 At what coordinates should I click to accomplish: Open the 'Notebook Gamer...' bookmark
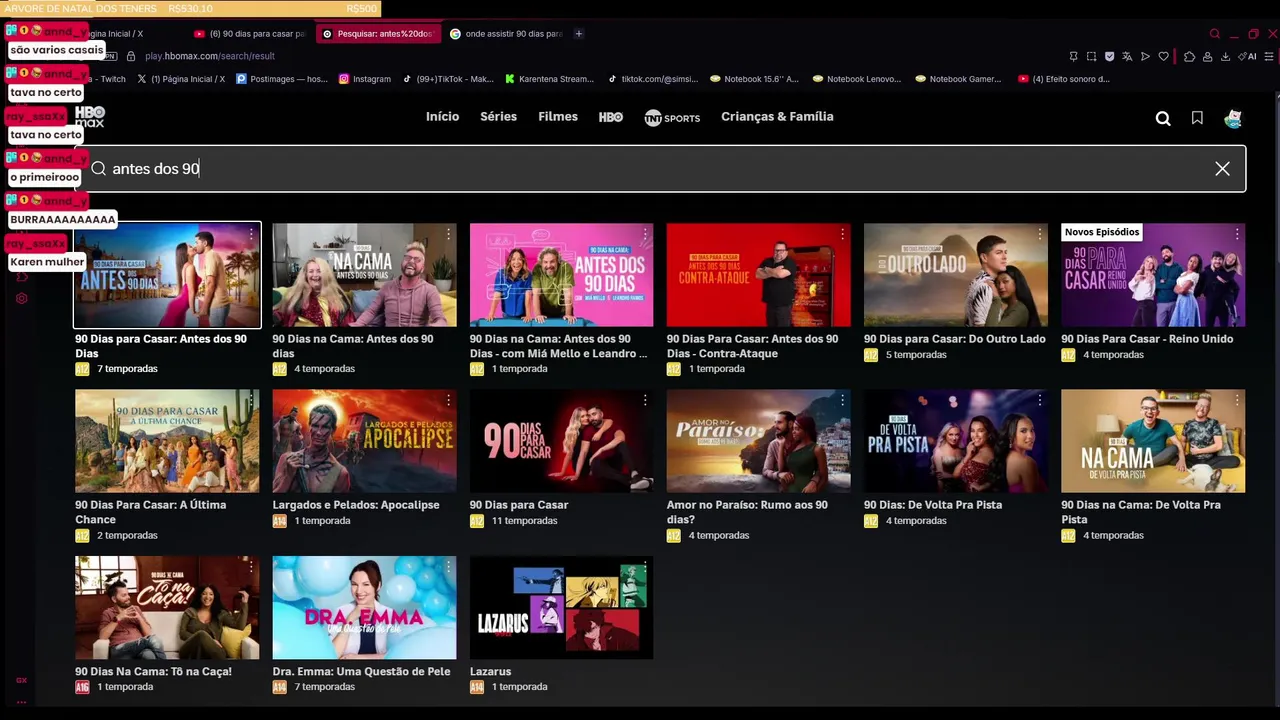click(958, 79)
